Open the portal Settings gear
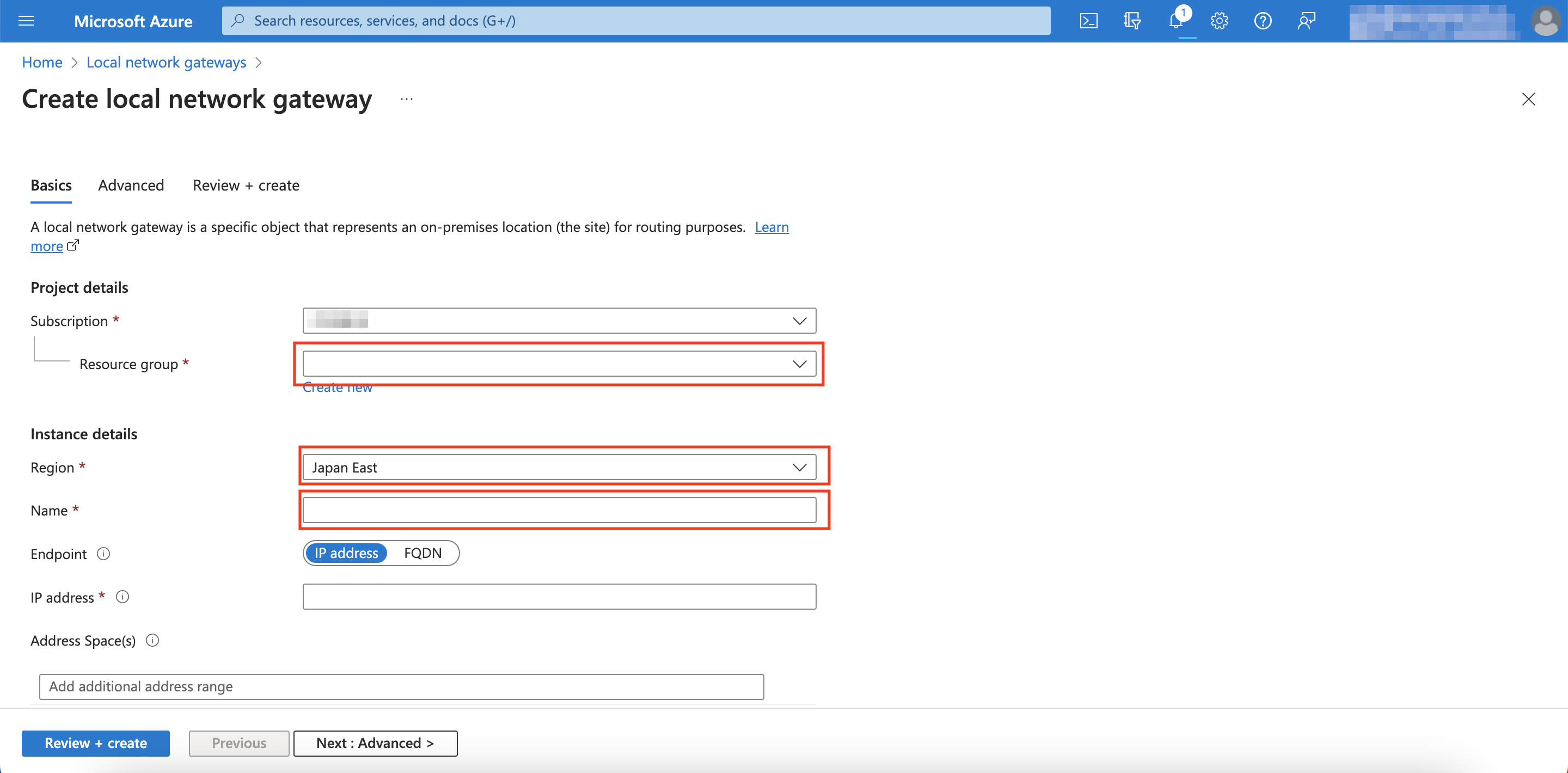 (x=1219, y=20)
